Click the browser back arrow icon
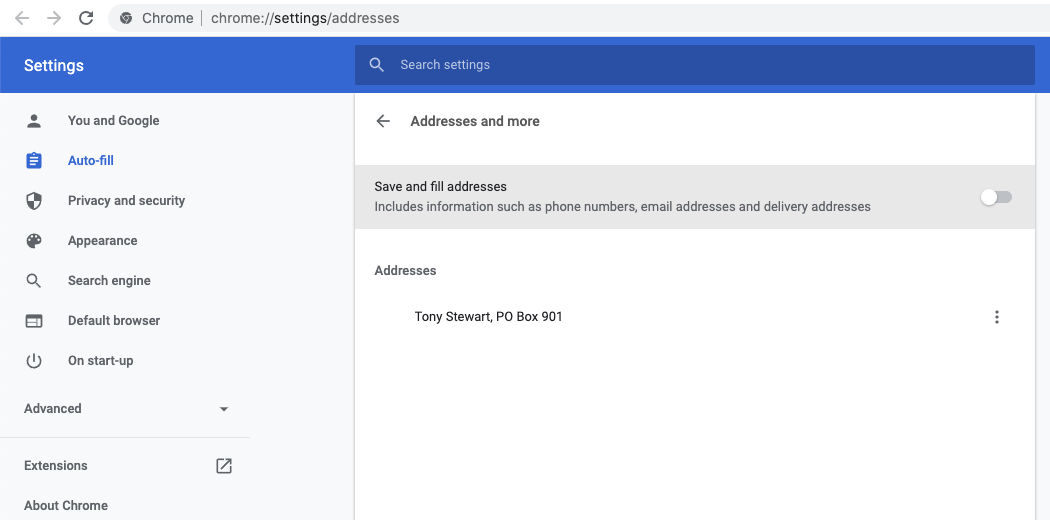The width and height of the screenshot is (1050, 520). [x=22, y=18]
